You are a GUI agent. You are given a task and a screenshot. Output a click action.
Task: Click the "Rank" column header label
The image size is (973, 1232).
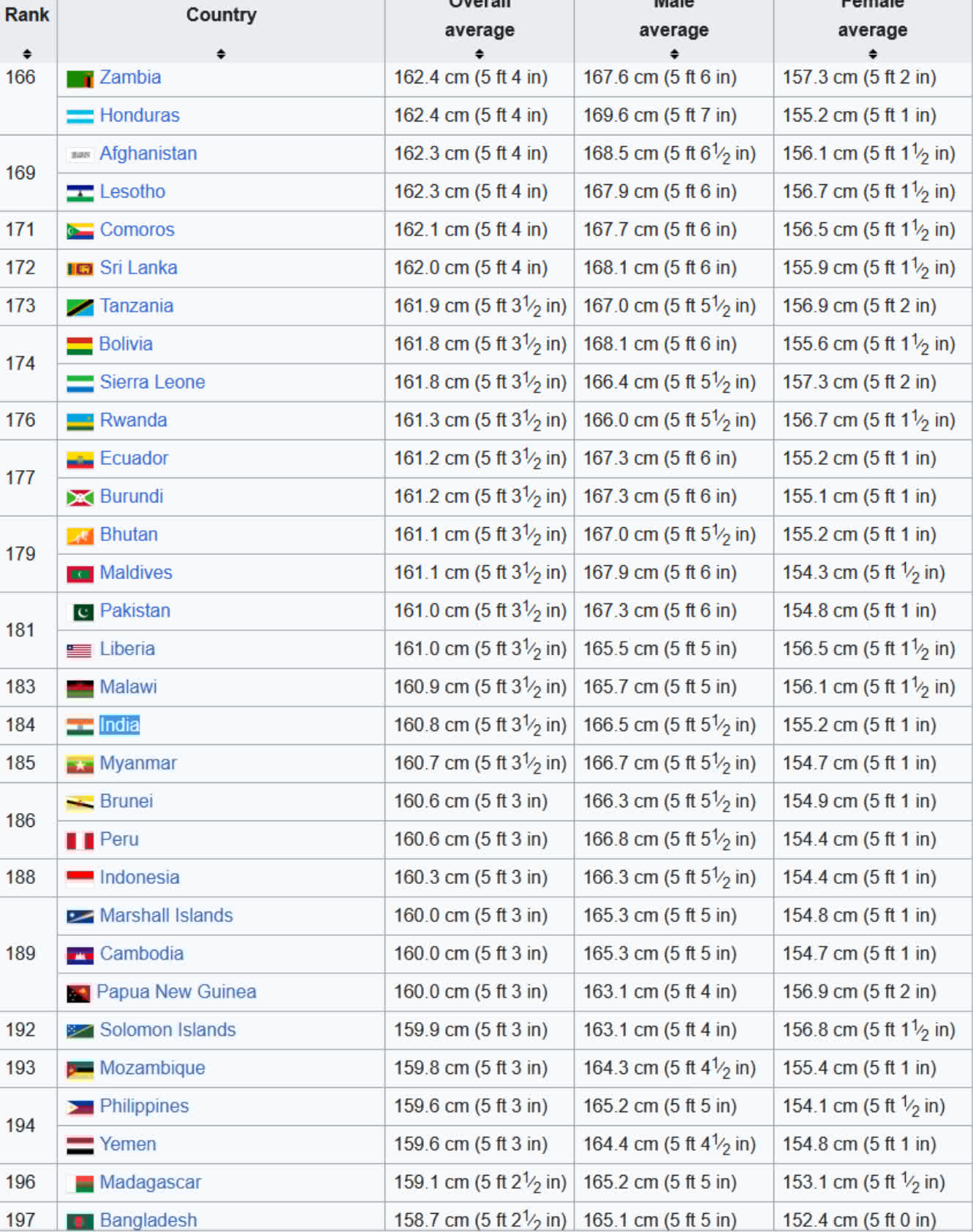pyautogui.click(x=27, y=15)
